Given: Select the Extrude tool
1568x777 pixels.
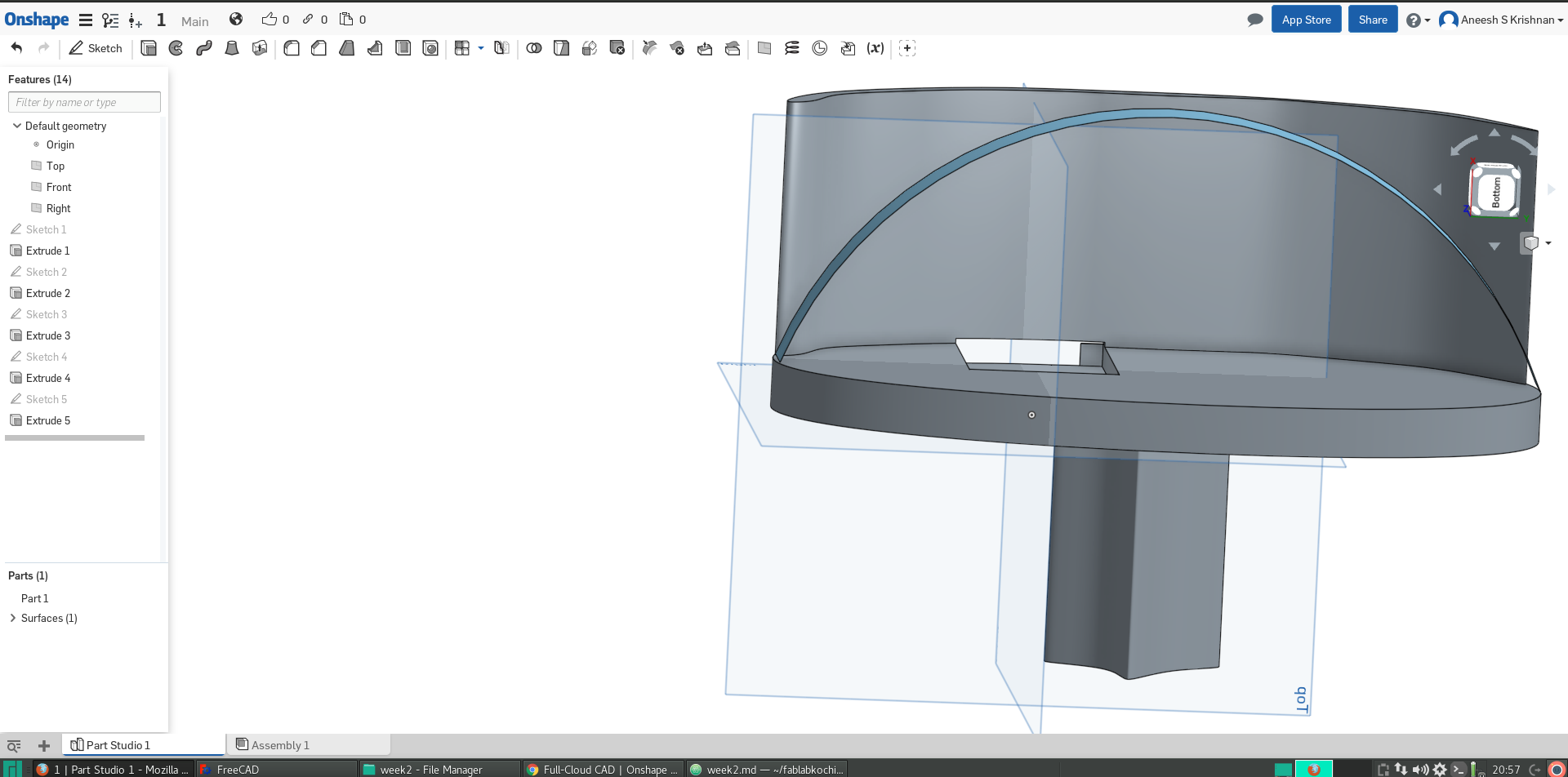Looking at the screenshot, I should pyautogui.click(x=148, y=48).
